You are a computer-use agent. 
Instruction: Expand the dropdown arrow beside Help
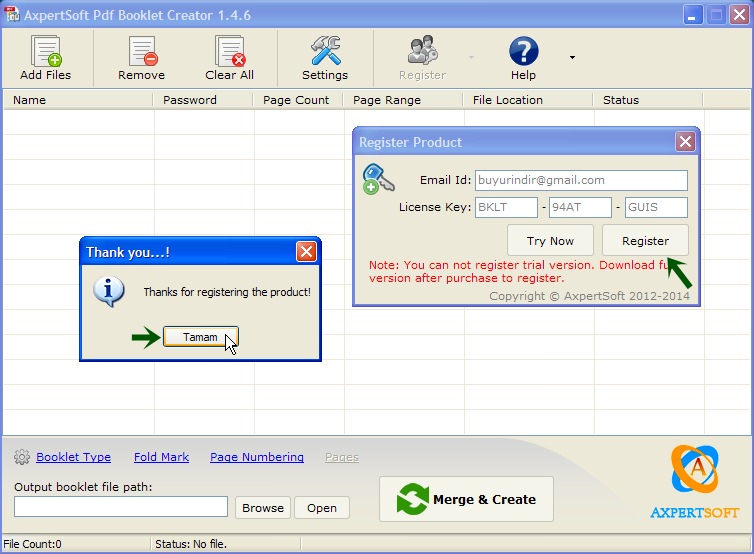[572, 58]
